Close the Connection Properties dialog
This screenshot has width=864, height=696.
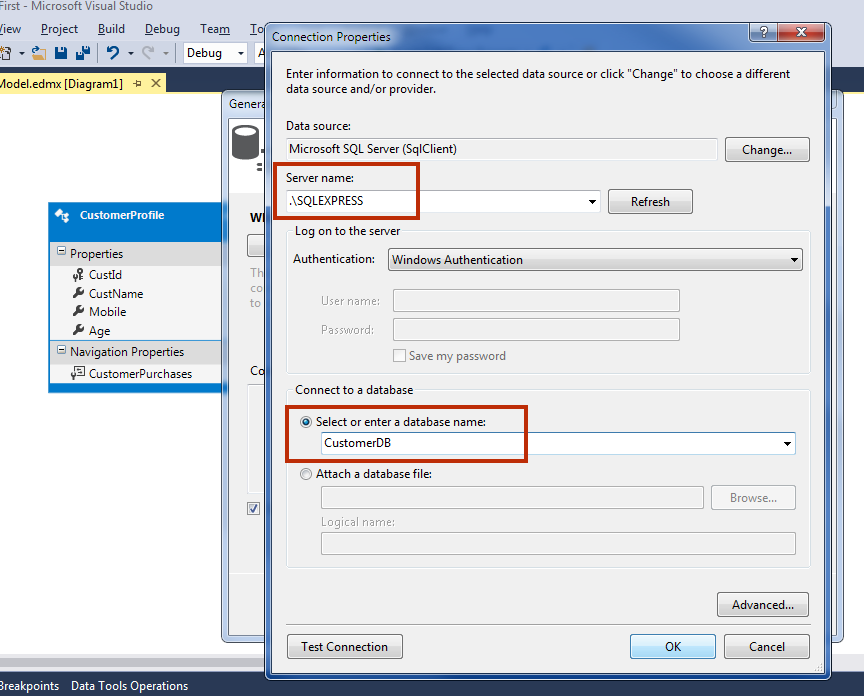point(801,32)
